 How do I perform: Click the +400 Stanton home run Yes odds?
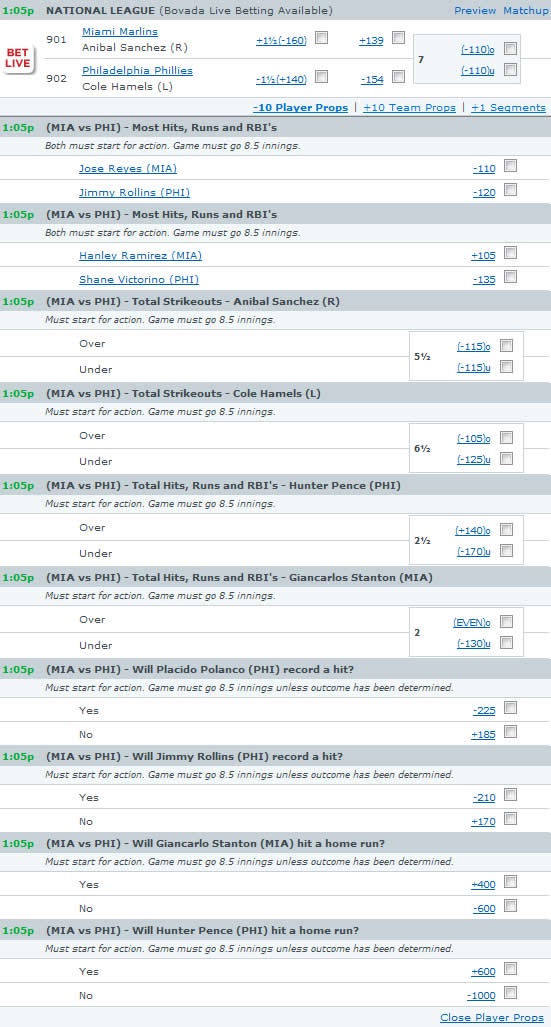pos(483,884)
